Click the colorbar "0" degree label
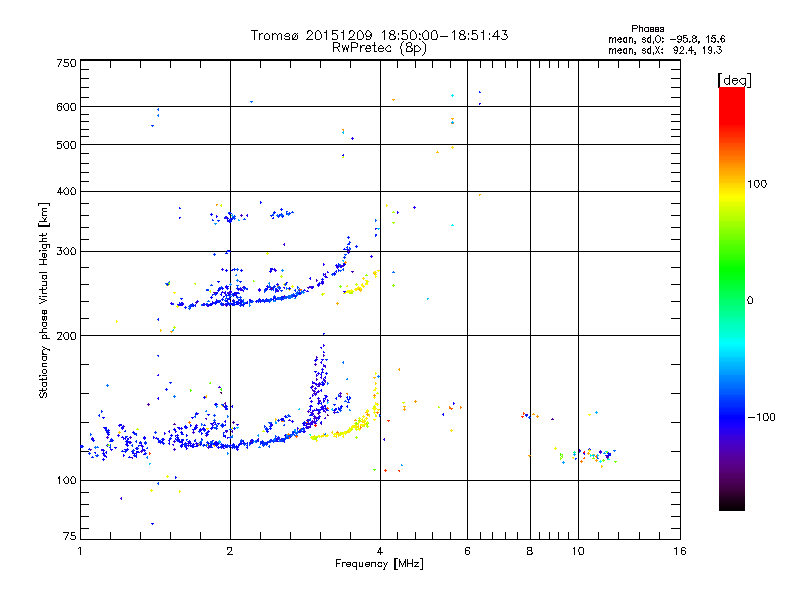800x600 pixels. [749, 301]
